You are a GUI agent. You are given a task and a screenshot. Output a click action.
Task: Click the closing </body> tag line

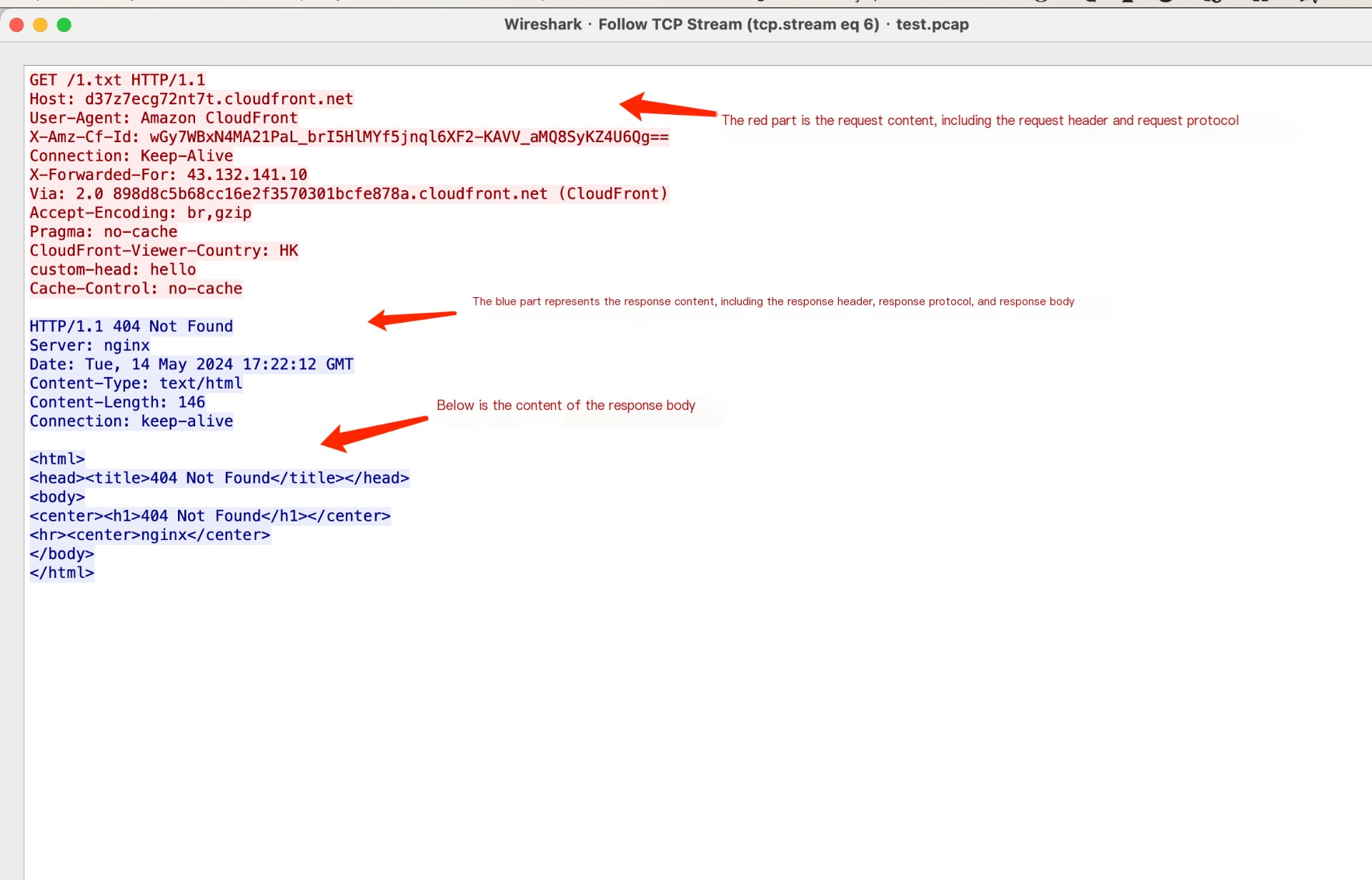[61, 554]
